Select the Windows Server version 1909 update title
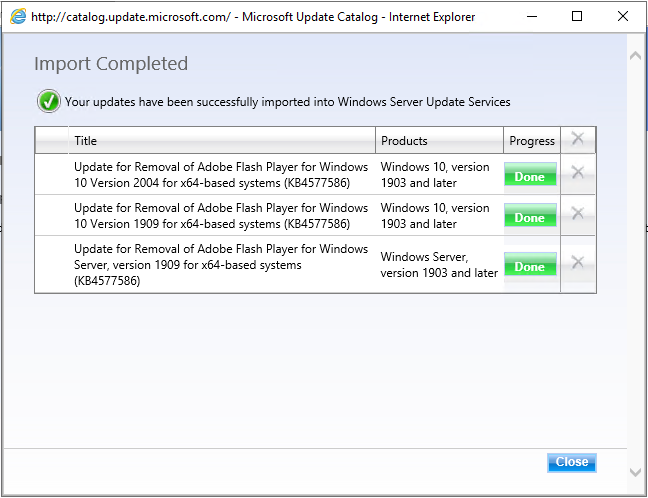The image size is (648, 498). [221, 264]
